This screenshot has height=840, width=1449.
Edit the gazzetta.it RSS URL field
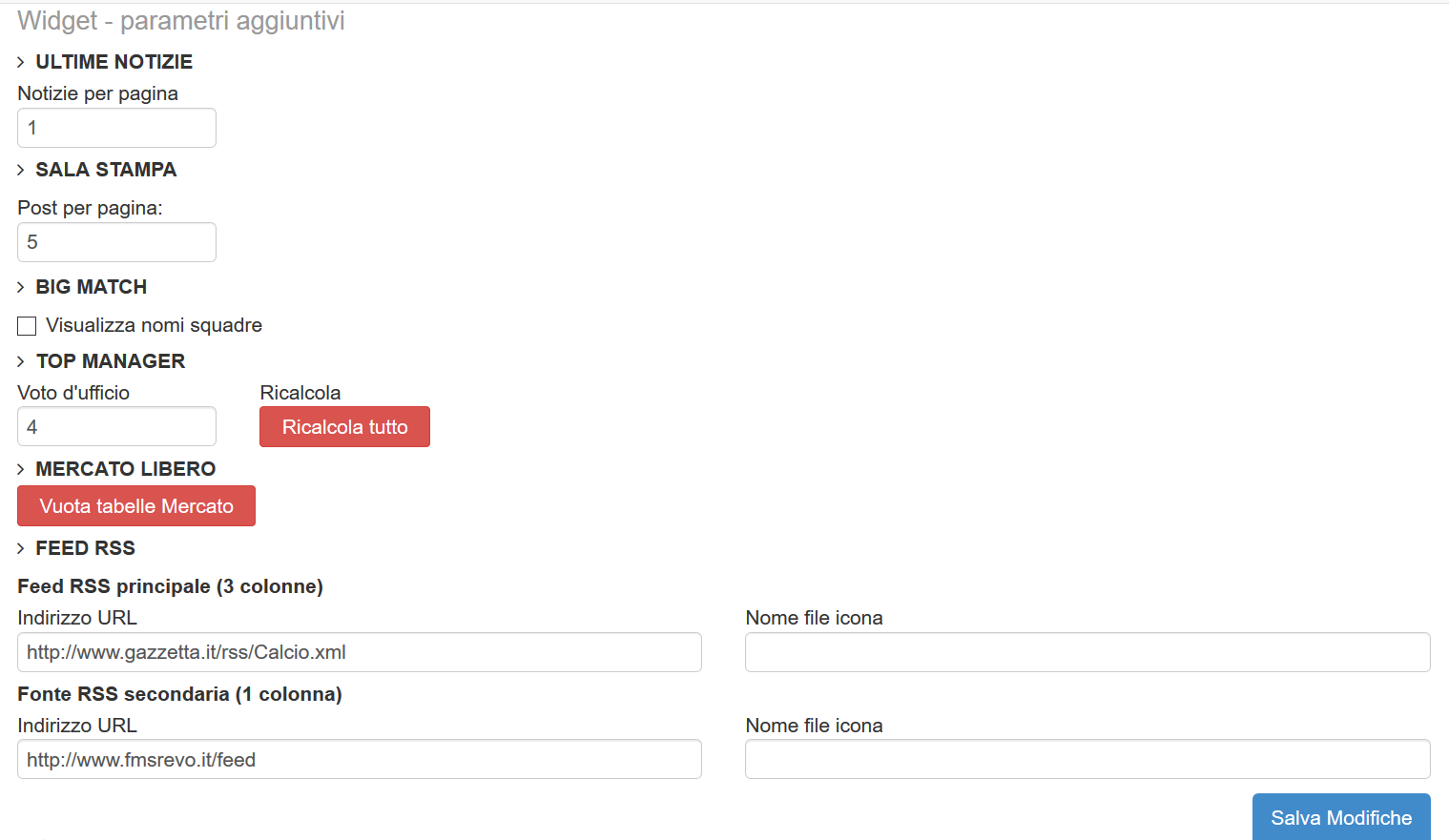point(359,652)
